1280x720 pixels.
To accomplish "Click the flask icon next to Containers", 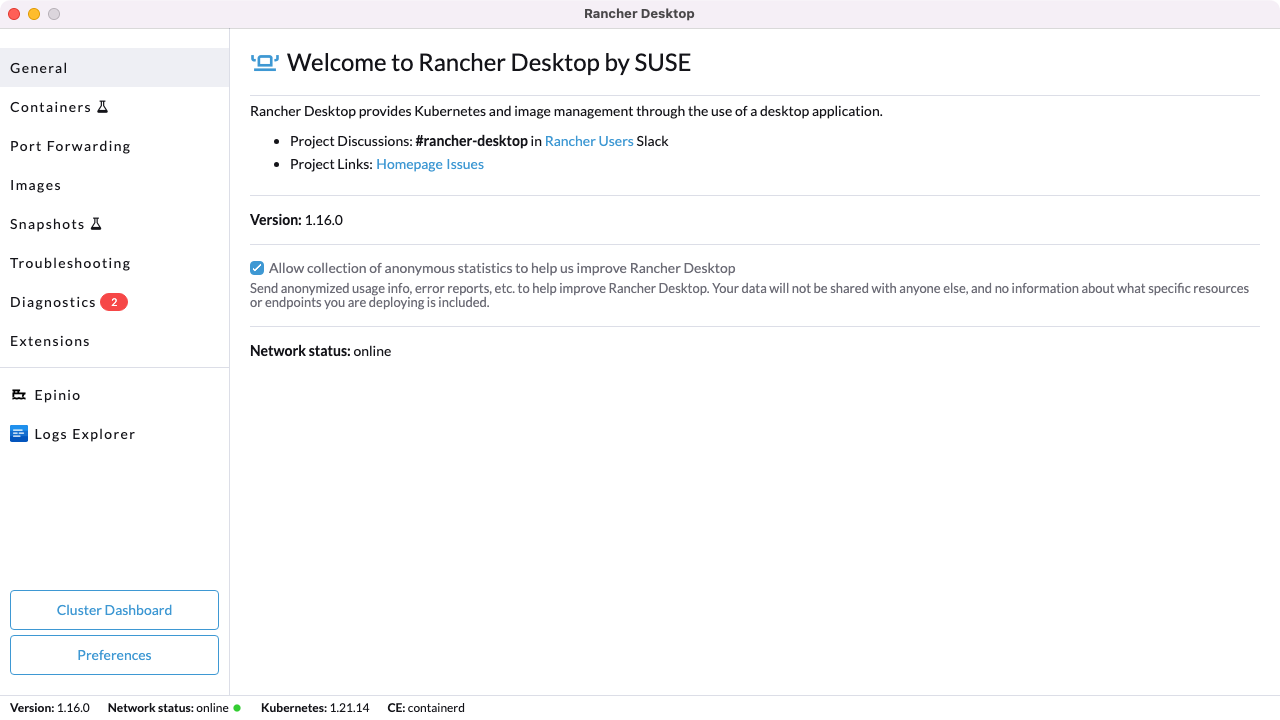I will coord(101,106).
